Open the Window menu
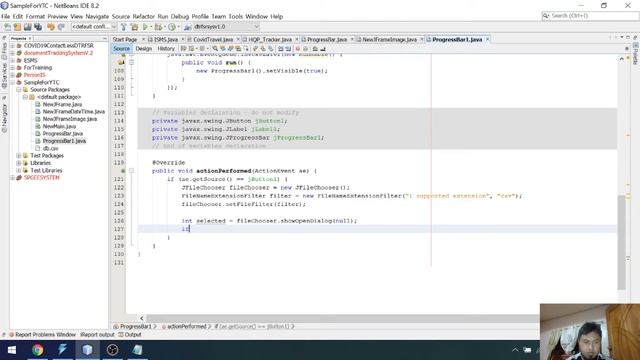The width and height of the screenshot is (640, 360). tap(256, 17)
